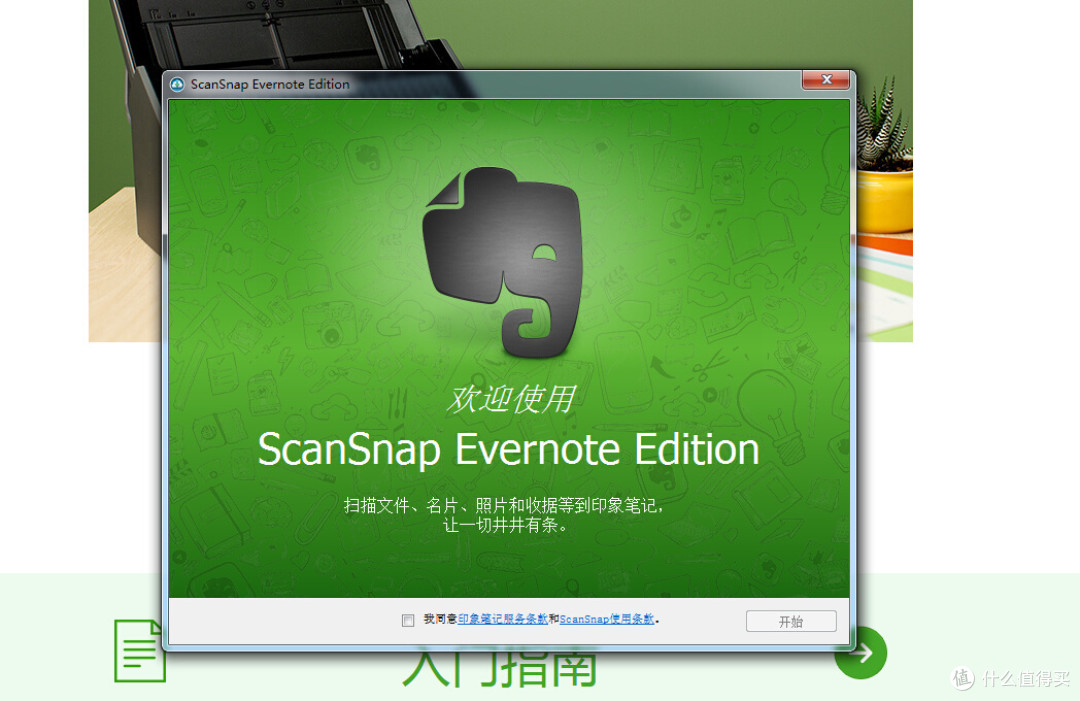This screenshot has height=701, width=1080.
Task: Open the 印象笔记服务条款 link
Action: tap(503, 619)
